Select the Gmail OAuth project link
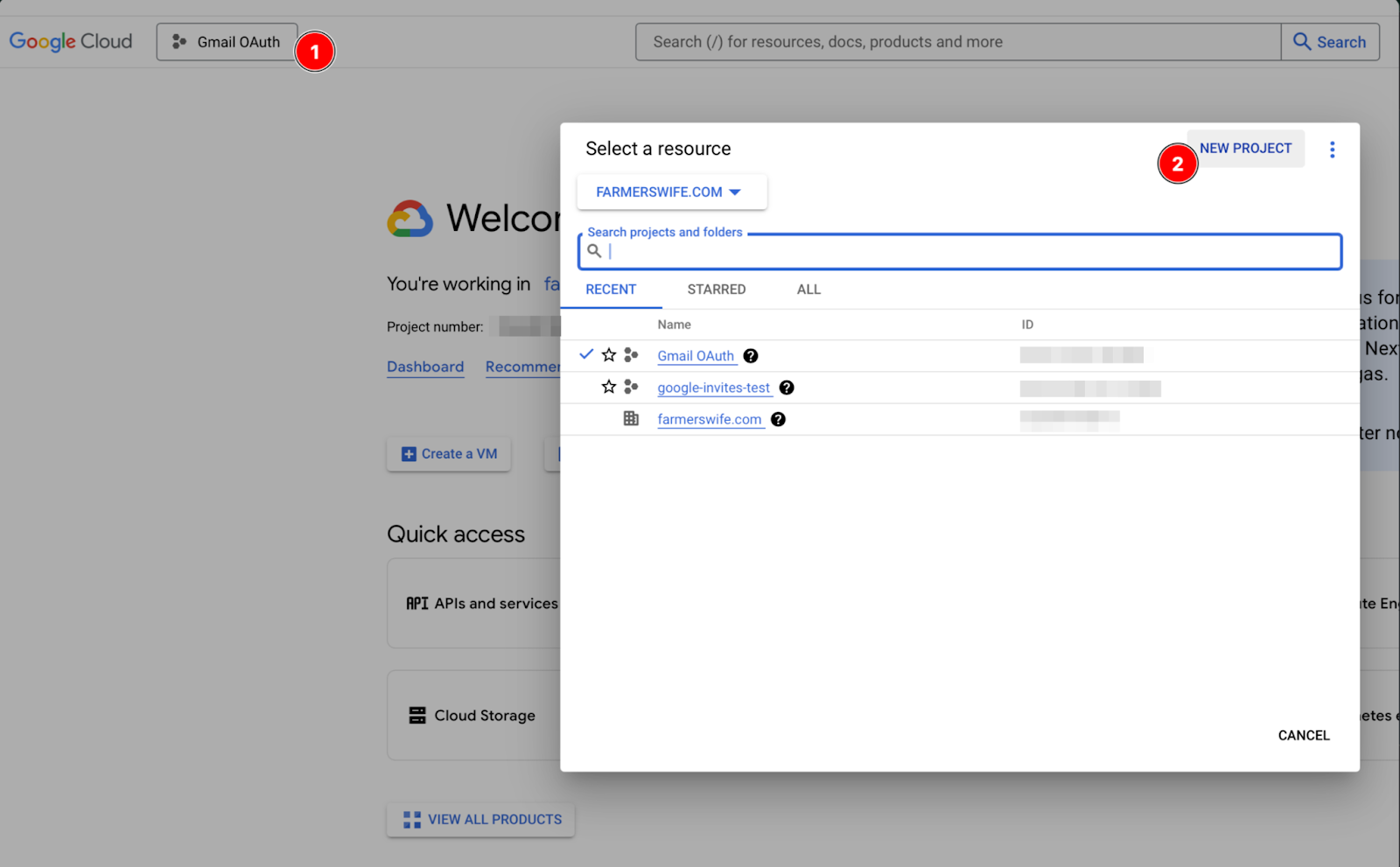Screen dimensions: 1400x867 click(x=696, y=356)
